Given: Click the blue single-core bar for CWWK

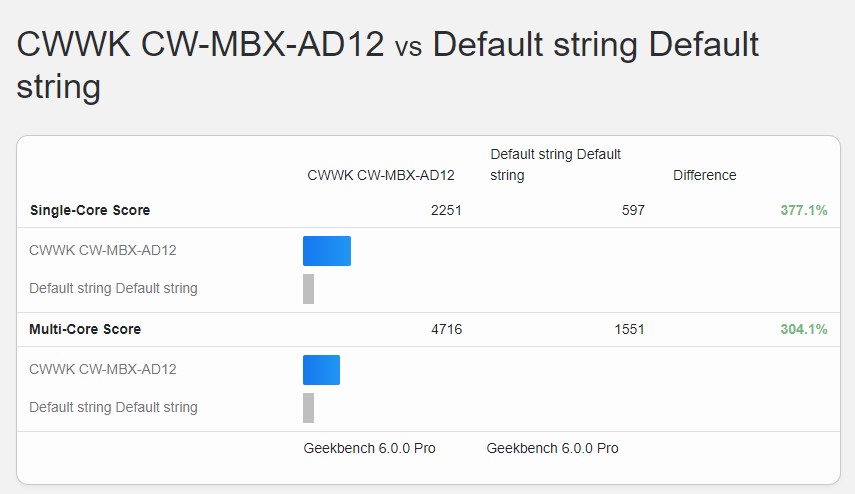Looking at the screenshot, I should point(327,251).
